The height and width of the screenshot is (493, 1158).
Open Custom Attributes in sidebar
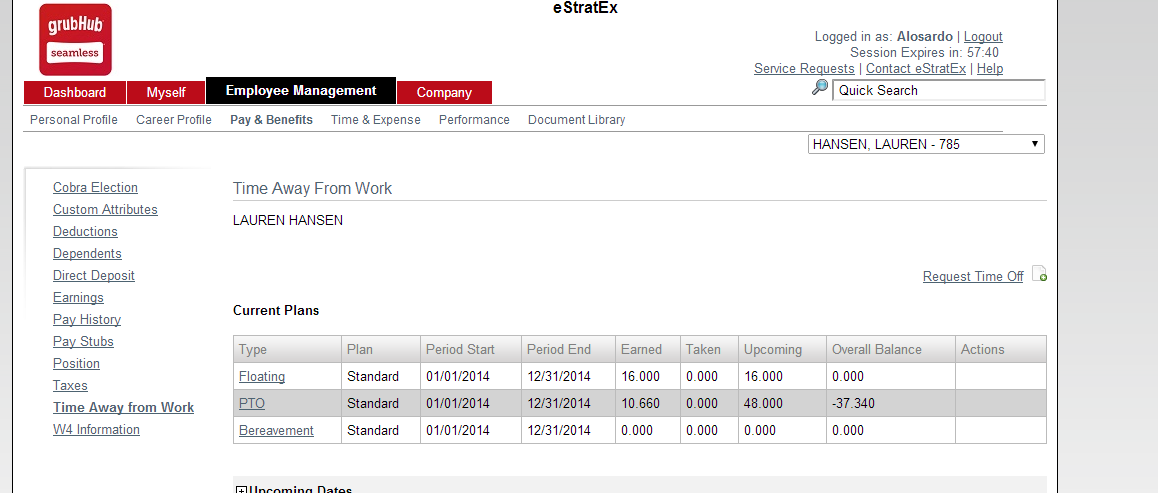pos(106,210)
